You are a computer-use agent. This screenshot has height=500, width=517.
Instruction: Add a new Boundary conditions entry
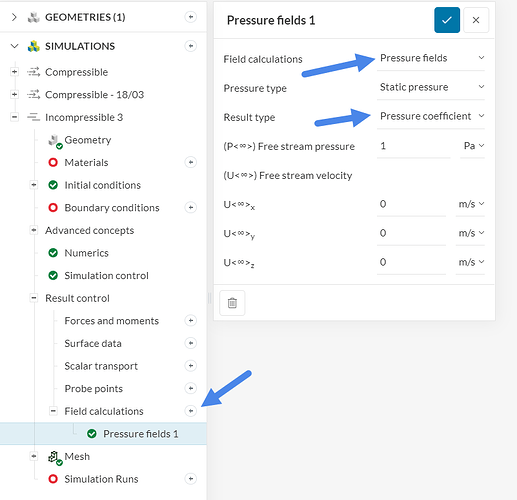point(191,207)
